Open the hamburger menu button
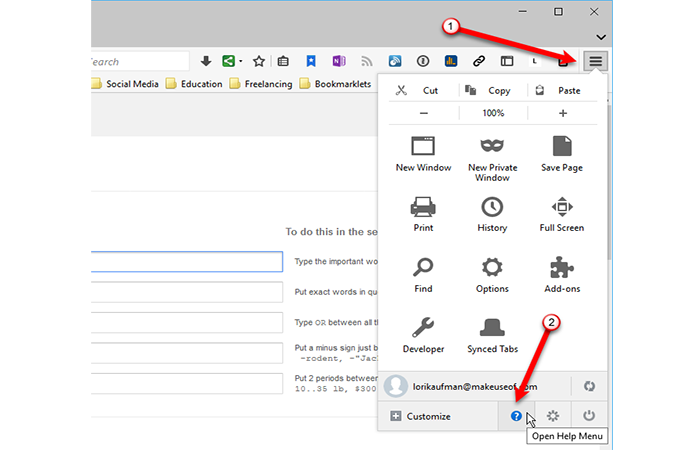Screen dimensions: 700x450 [x=595, y=61]
